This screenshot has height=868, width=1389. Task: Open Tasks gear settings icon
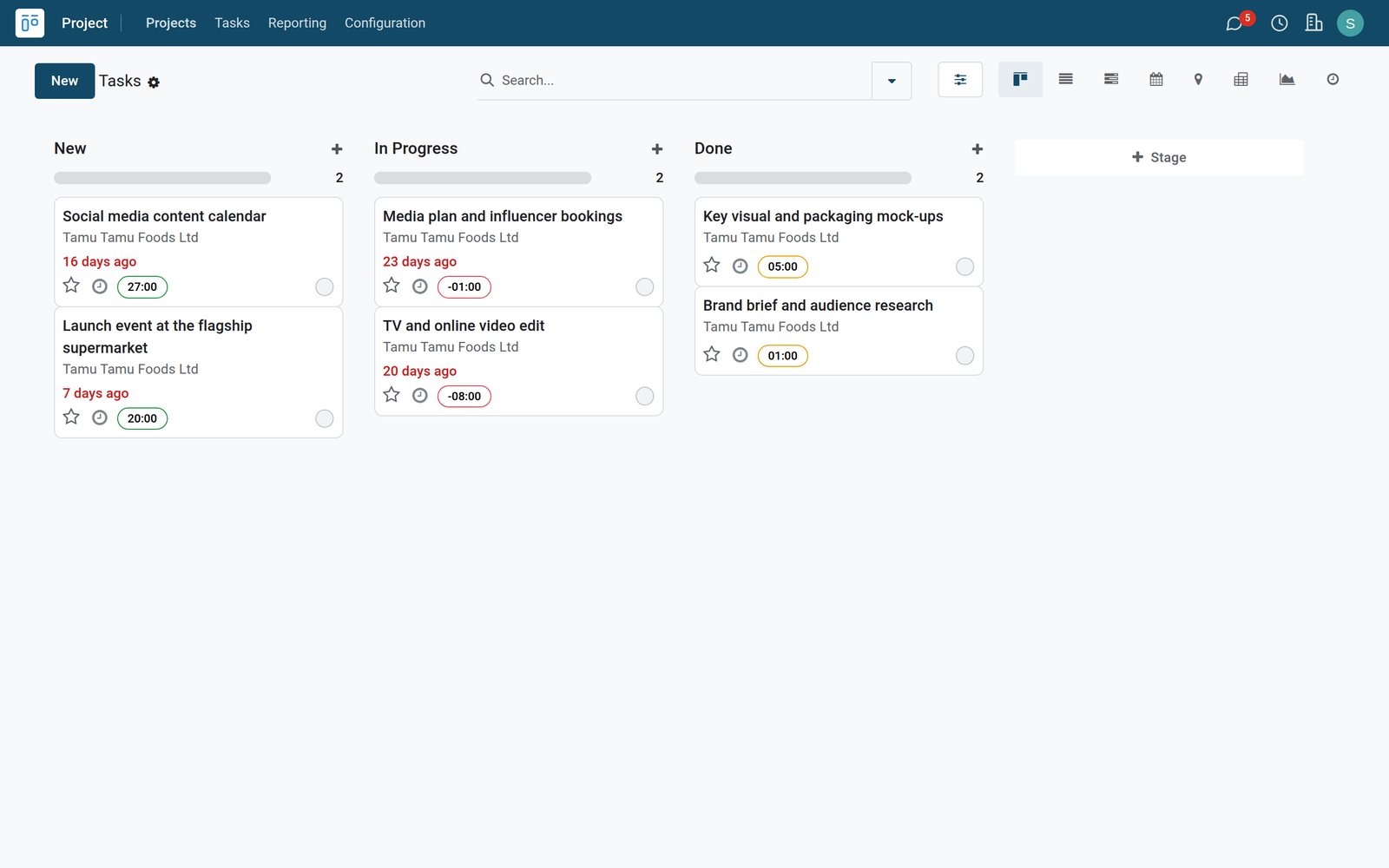154,82
